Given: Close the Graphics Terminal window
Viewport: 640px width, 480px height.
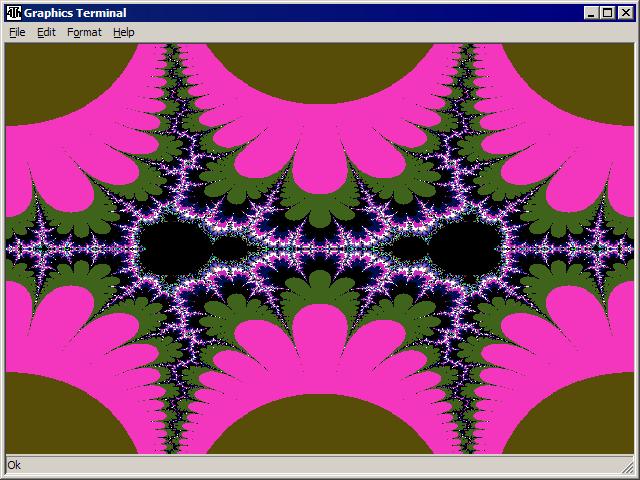Looking at the screenshot, I should 625,13.
